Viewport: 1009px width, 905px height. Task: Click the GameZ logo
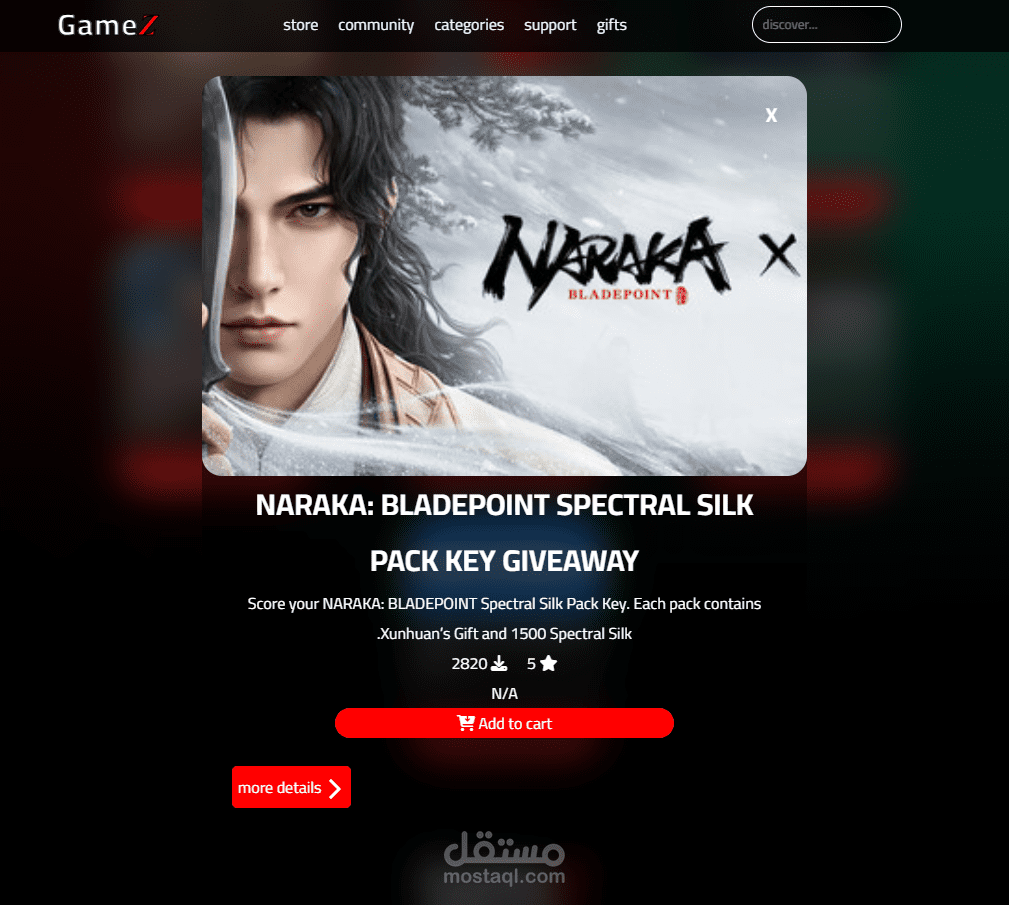[107, 25]
